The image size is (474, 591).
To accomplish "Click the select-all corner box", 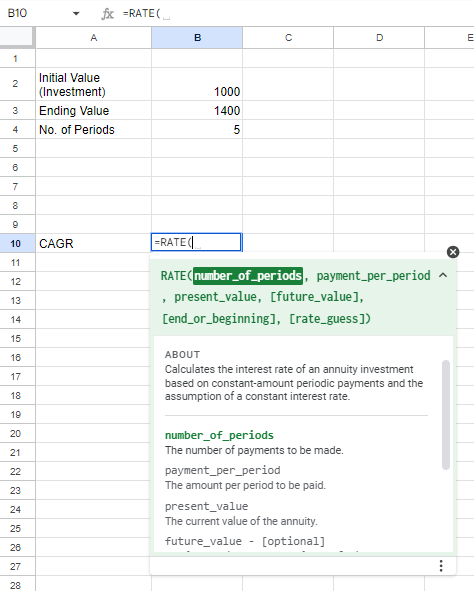I will coord(17,38).
